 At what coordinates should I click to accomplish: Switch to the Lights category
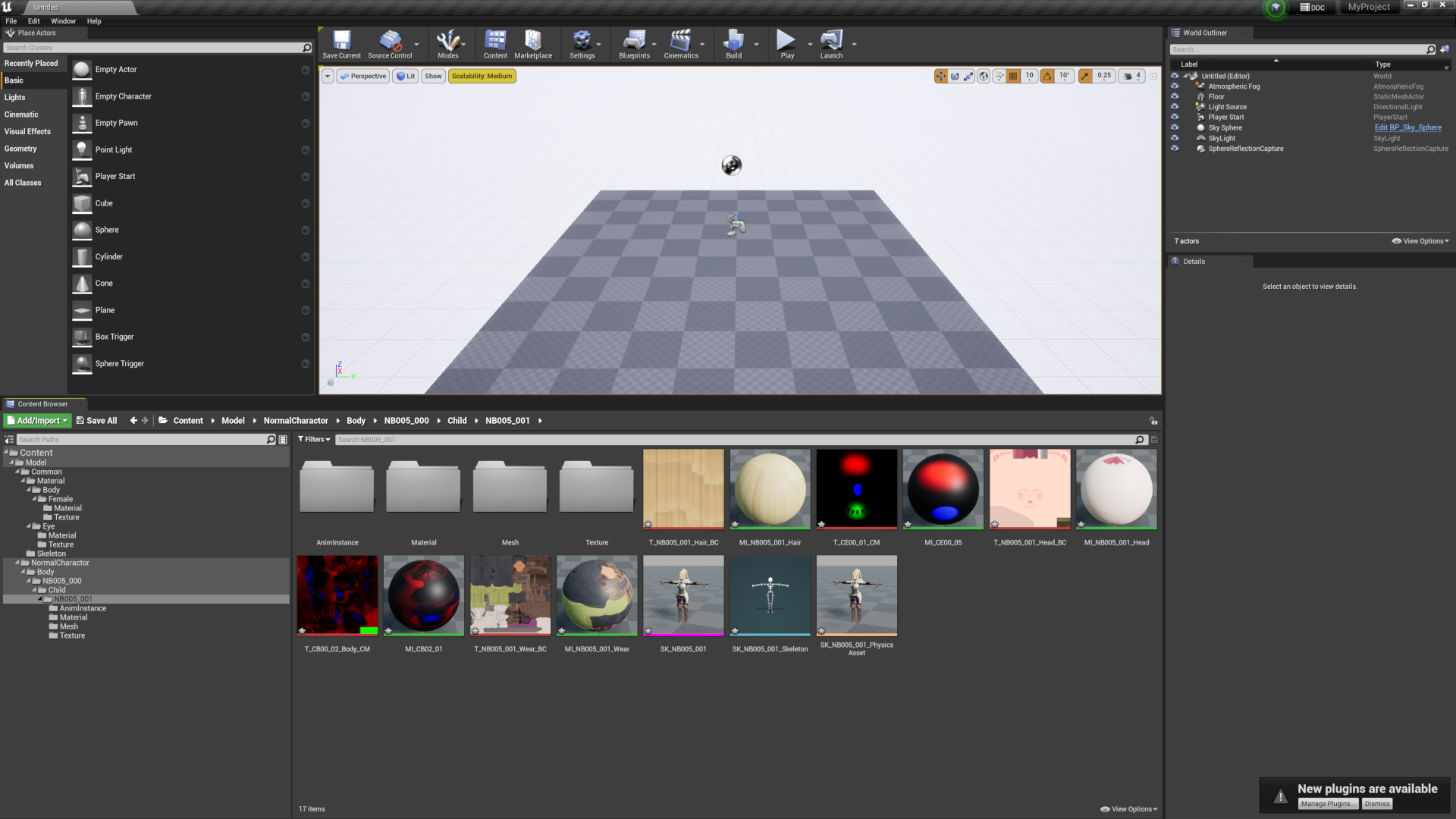33,97
